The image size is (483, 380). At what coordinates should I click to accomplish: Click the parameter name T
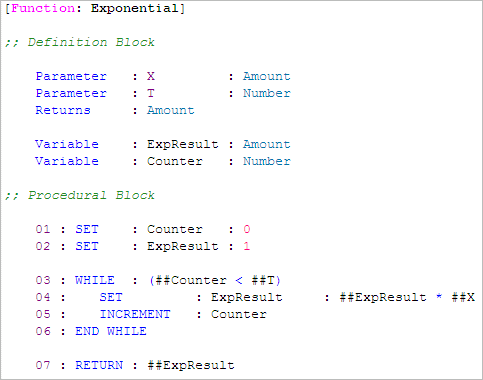[x=151, y=93]
